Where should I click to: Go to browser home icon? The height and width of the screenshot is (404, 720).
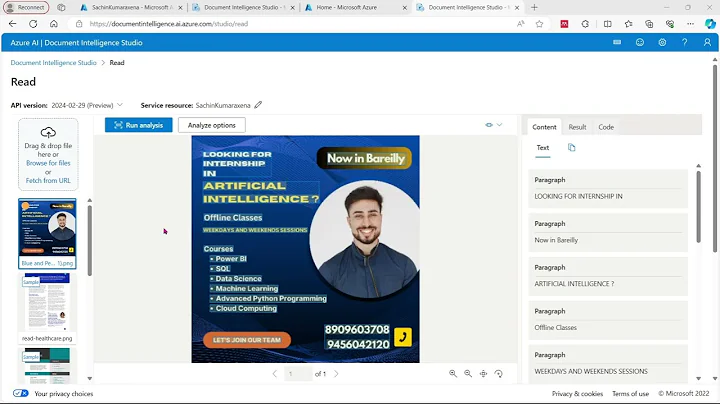coord(54,24)
